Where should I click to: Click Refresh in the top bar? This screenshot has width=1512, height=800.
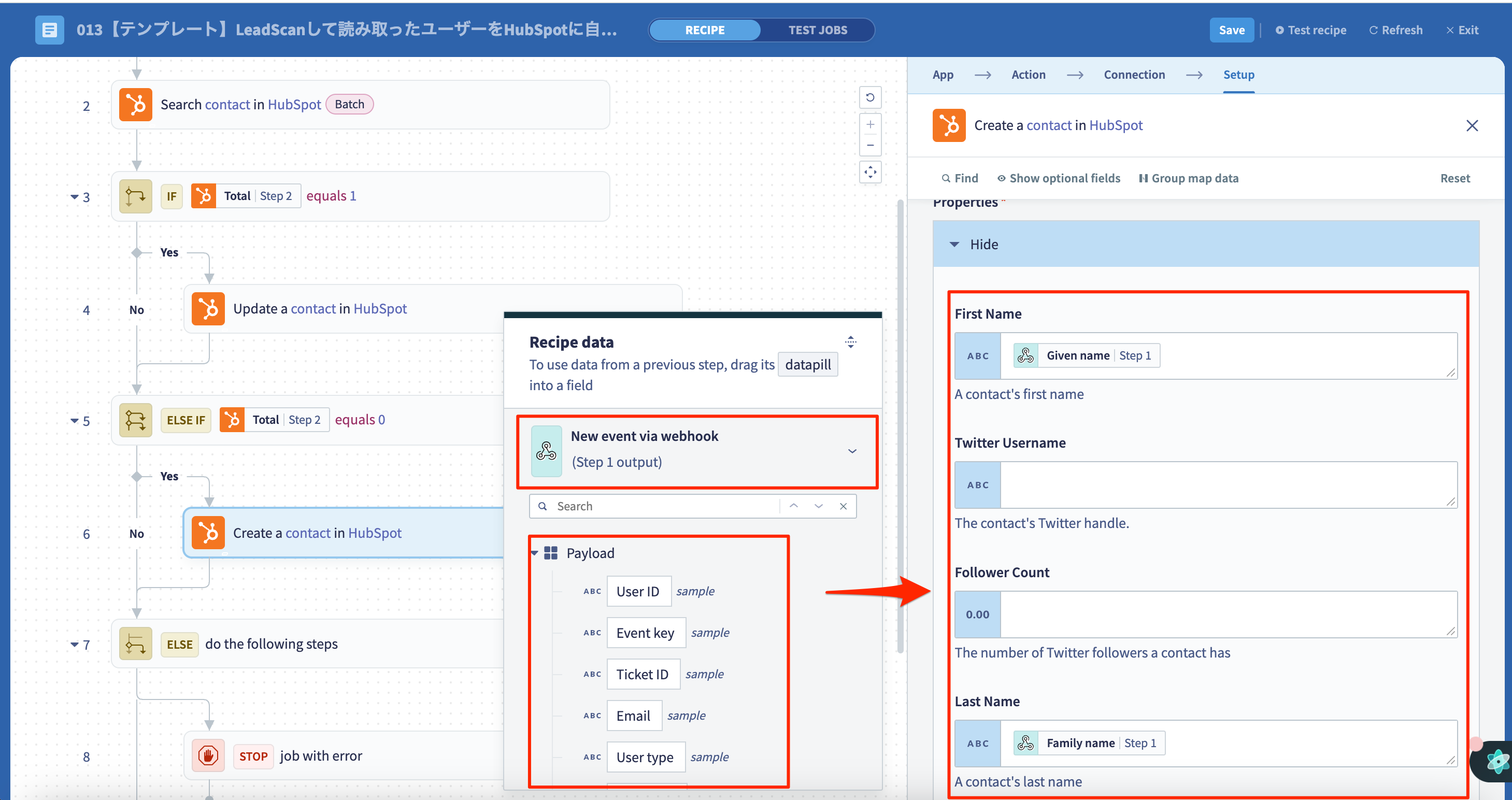(x=1395, y=30)
